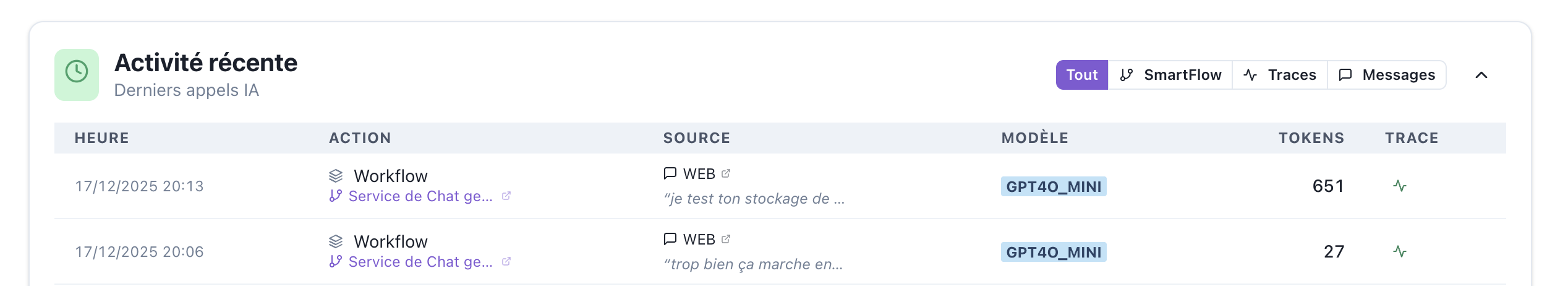1568x286 pixels.
Task: Click external link icon beside second Service de Chat
Action: (506, 262)
